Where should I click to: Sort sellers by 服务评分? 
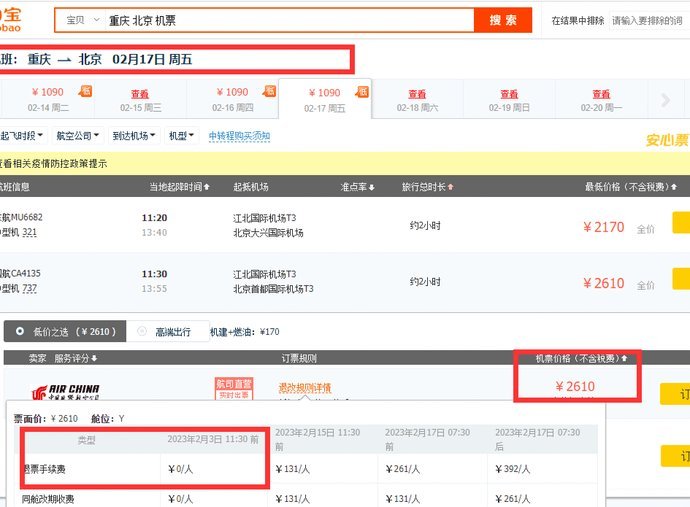pos(76,358)
